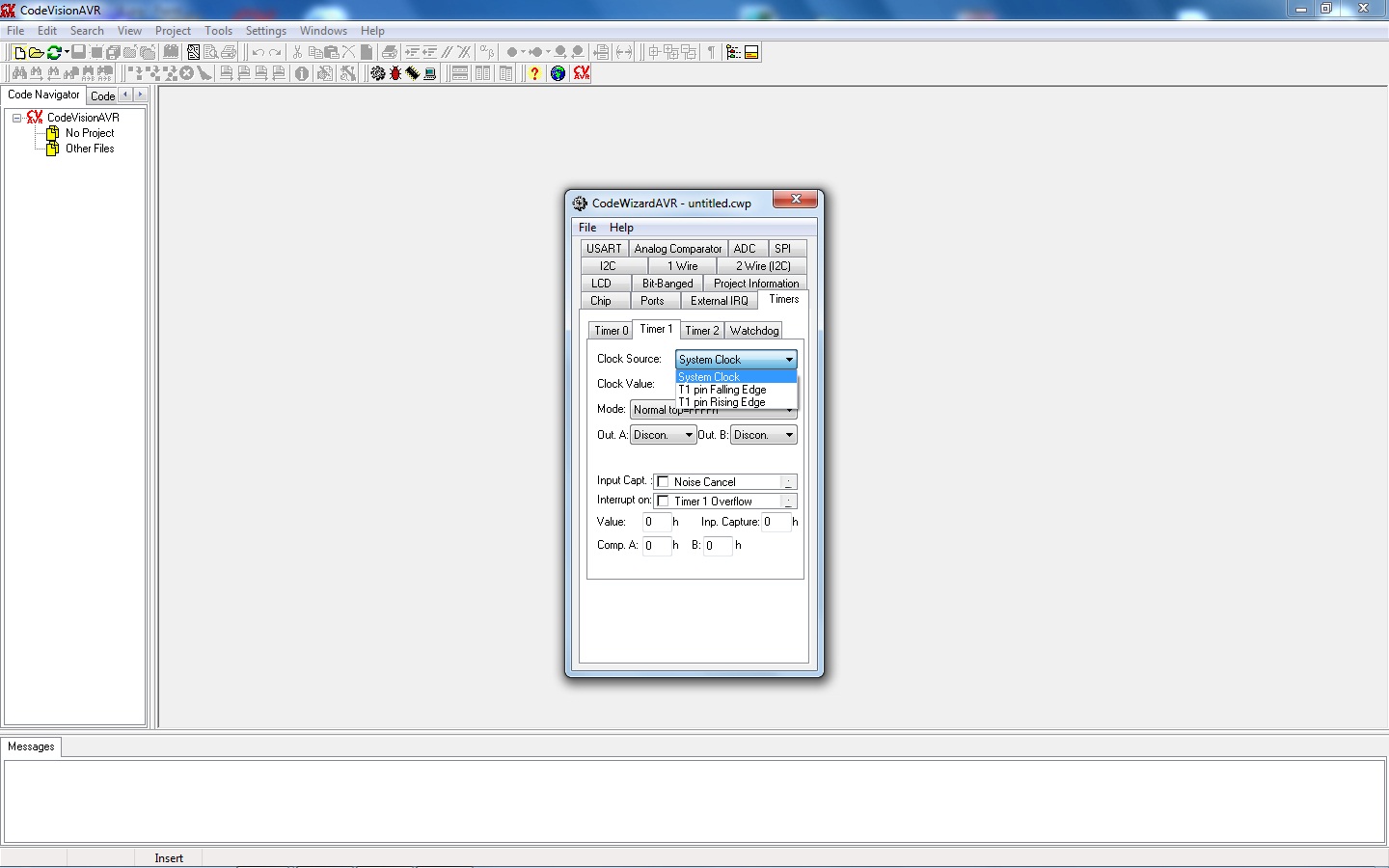Screen dimensions: 1389x868
Task: Click the globe web icon
Action: click(x=558, y=73)
